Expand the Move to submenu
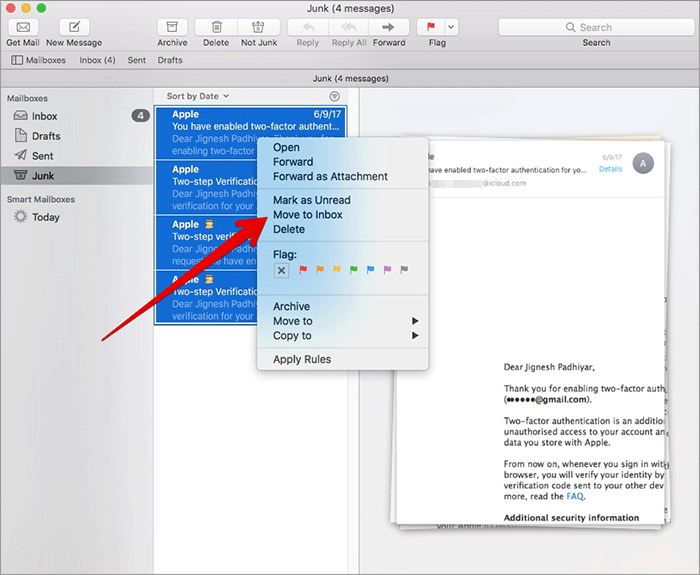The height and width of the screenshot is (575, 700). 342,321
